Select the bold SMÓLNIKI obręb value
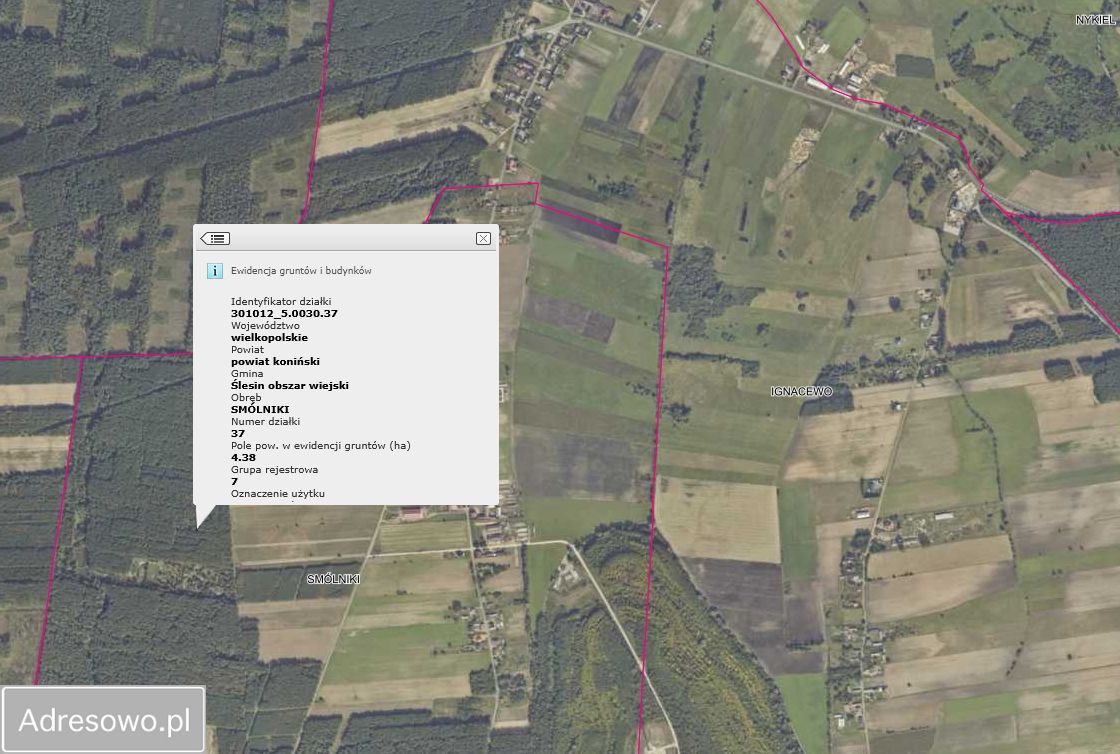The width and height of the screenshot is (1120, 754). click(x=260, y=410)
